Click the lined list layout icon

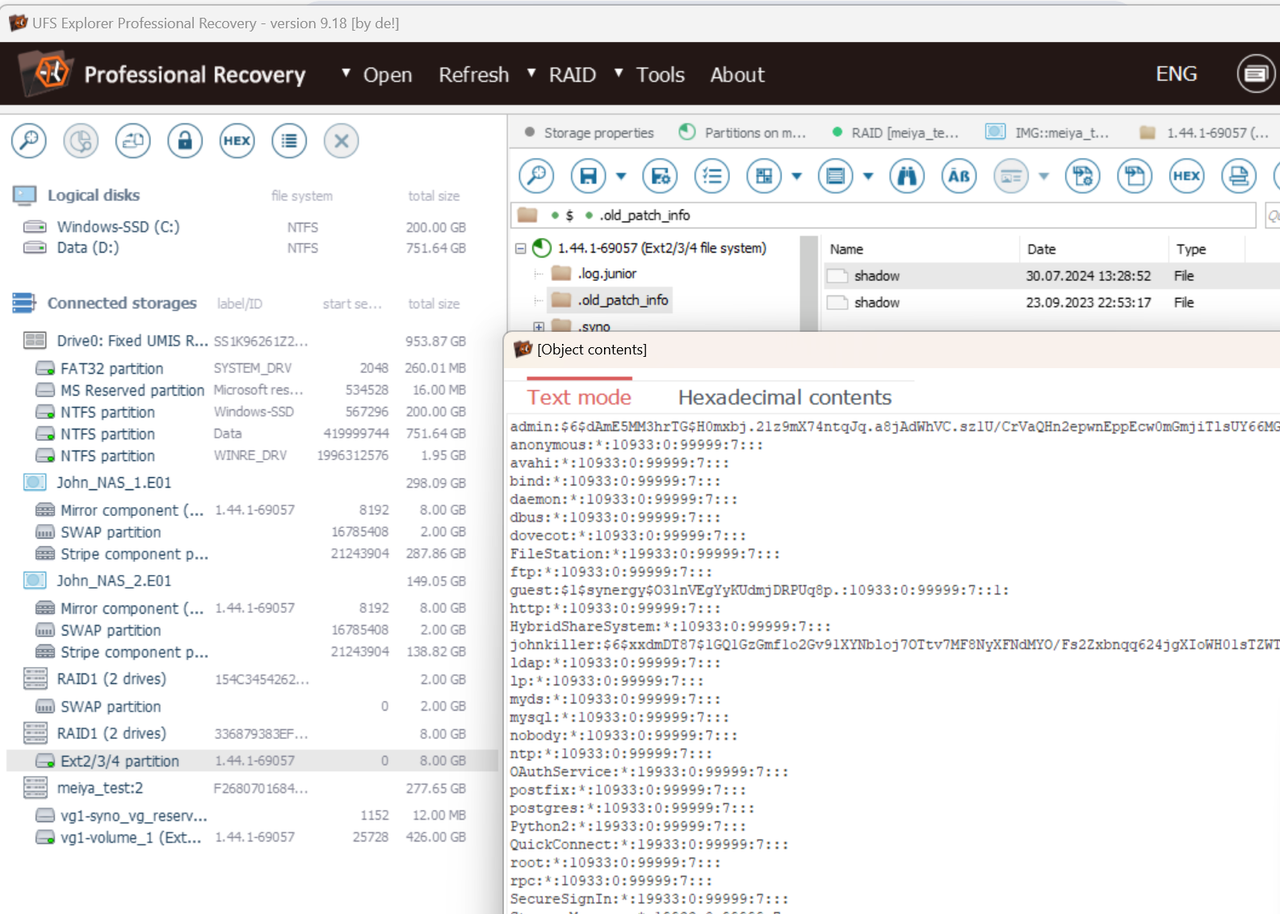tap(835, 177)
